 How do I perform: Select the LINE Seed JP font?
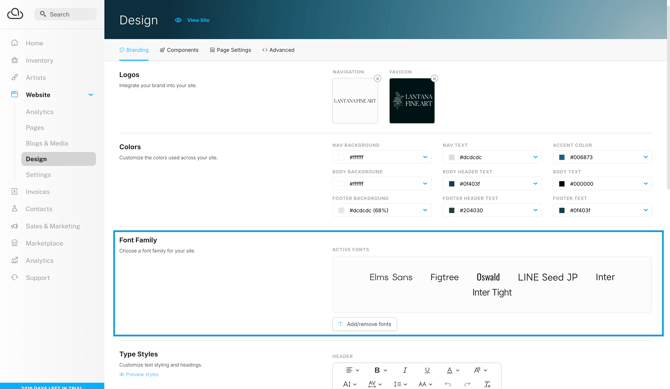click(548, 277)
